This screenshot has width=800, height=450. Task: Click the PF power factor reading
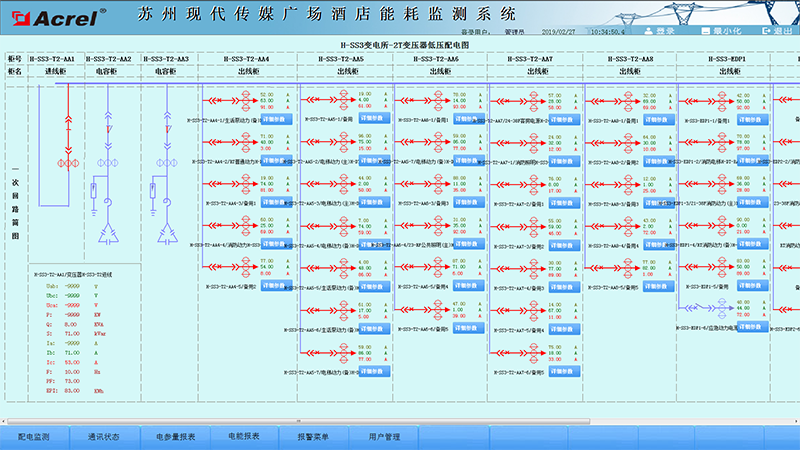pos(63,381)
